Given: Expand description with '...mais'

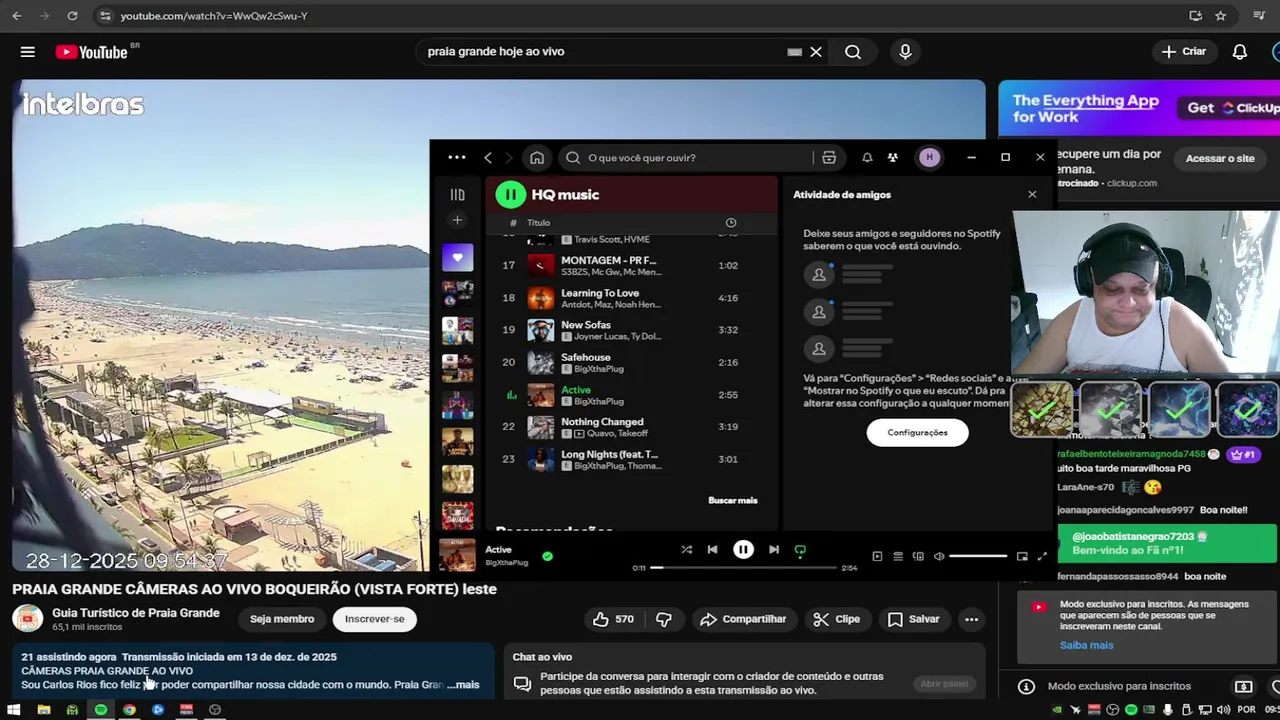Looking at the screenshot, I should [463, 685].
